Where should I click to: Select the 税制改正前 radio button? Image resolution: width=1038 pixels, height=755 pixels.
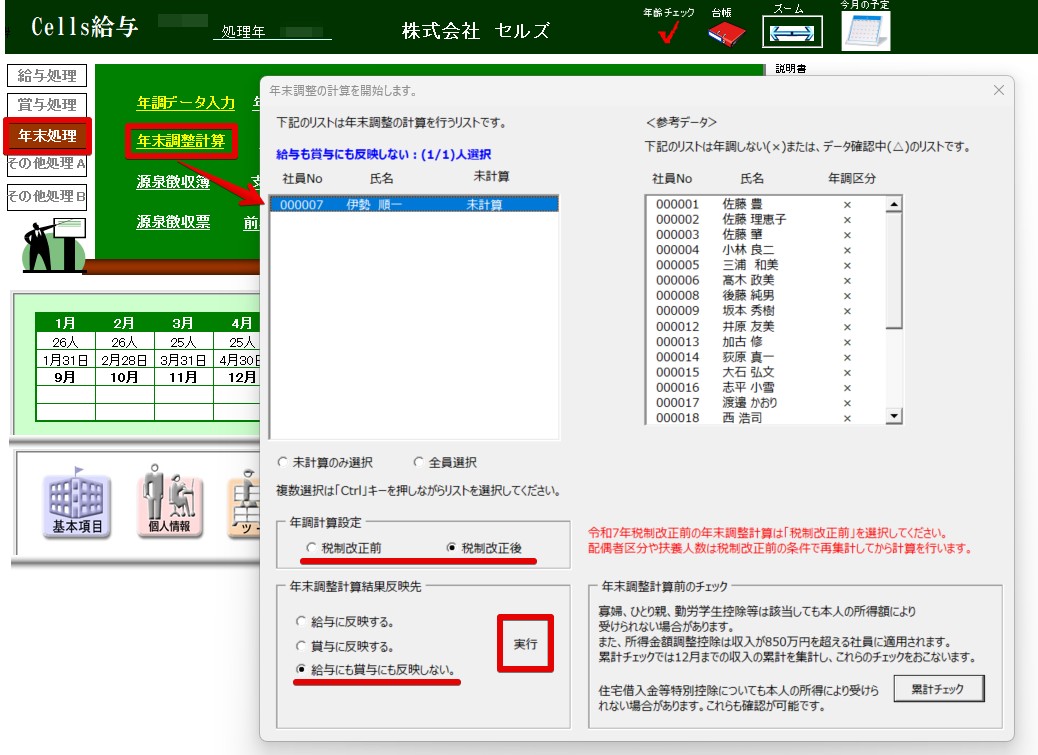[x=313, y=548]
